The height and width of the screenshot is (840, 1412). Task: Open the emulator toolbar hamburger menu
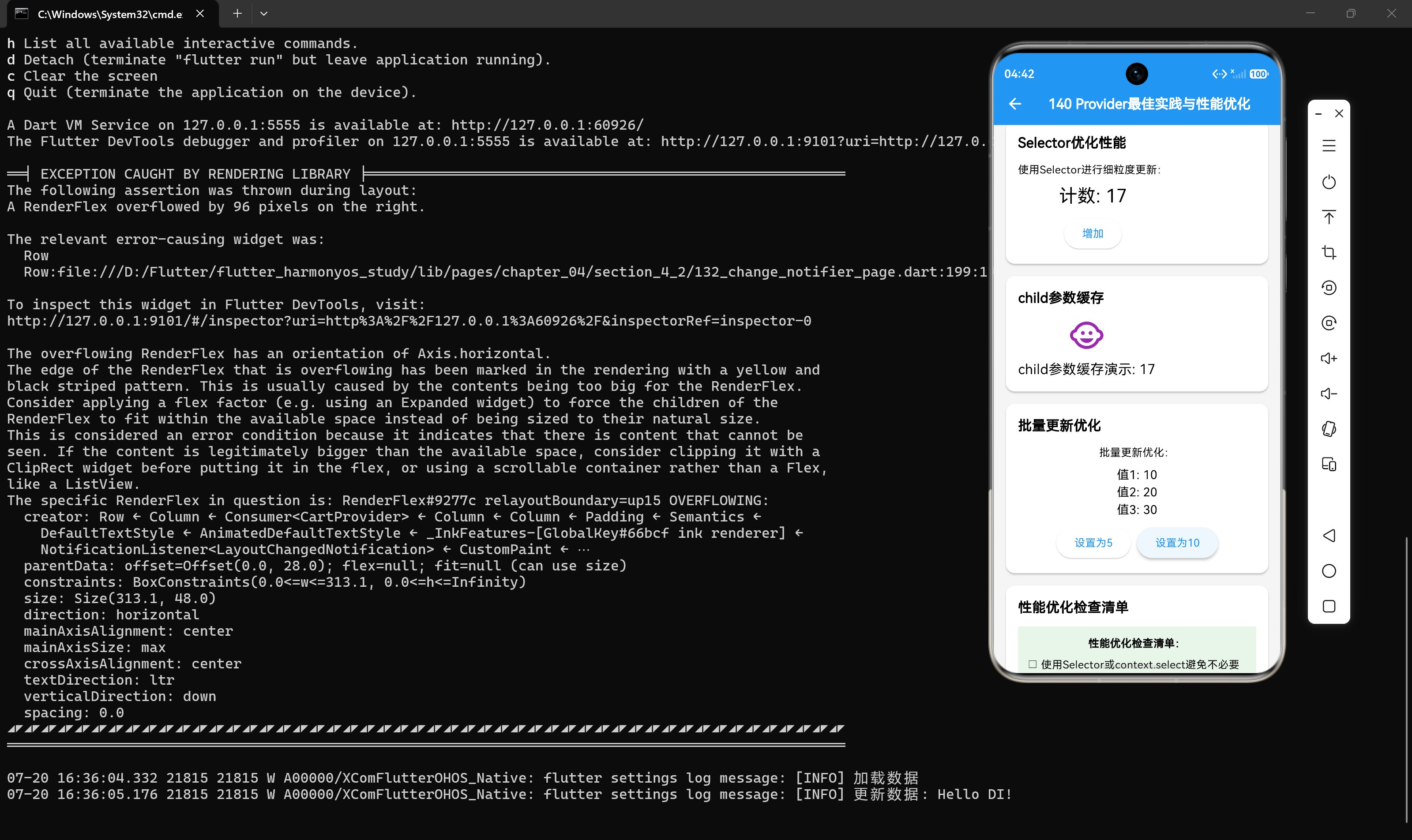pyautogui.click(x=1329, y=146)
